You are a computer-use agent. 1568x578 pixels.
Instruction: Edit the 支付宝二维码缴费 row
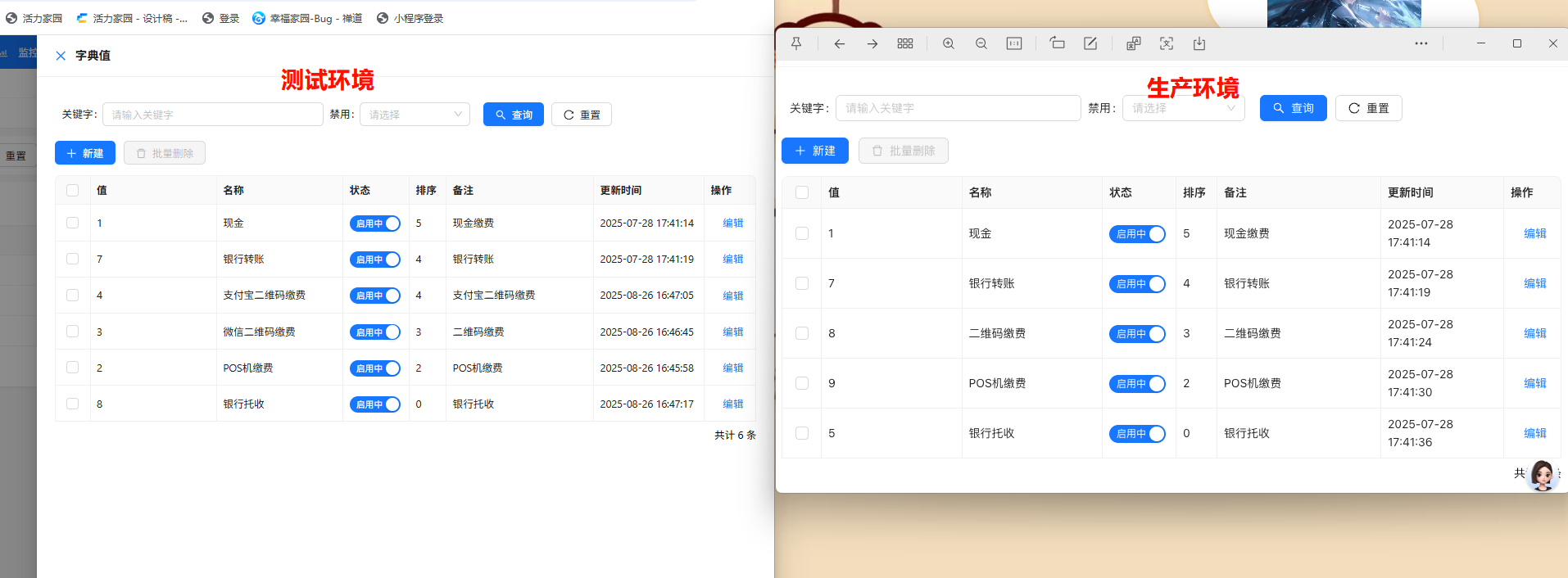pyautogui.click(x=733, y=296)
